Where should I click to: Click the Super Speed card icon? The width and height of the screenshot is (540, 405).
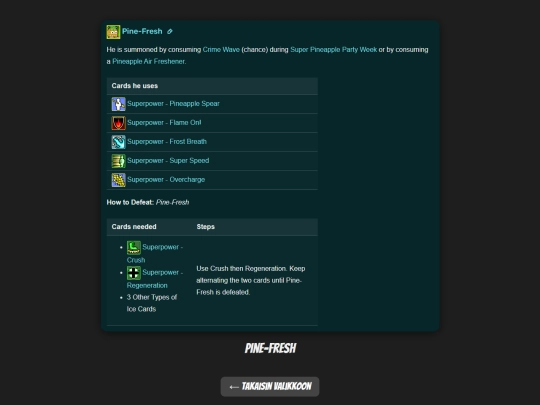pos(118,161)
